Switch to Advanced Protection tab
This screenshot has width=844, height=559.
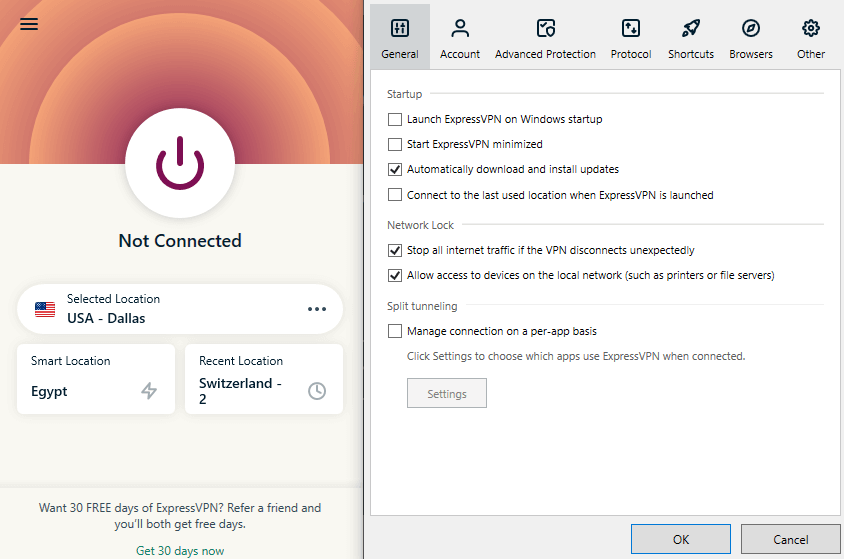(545, 38)
